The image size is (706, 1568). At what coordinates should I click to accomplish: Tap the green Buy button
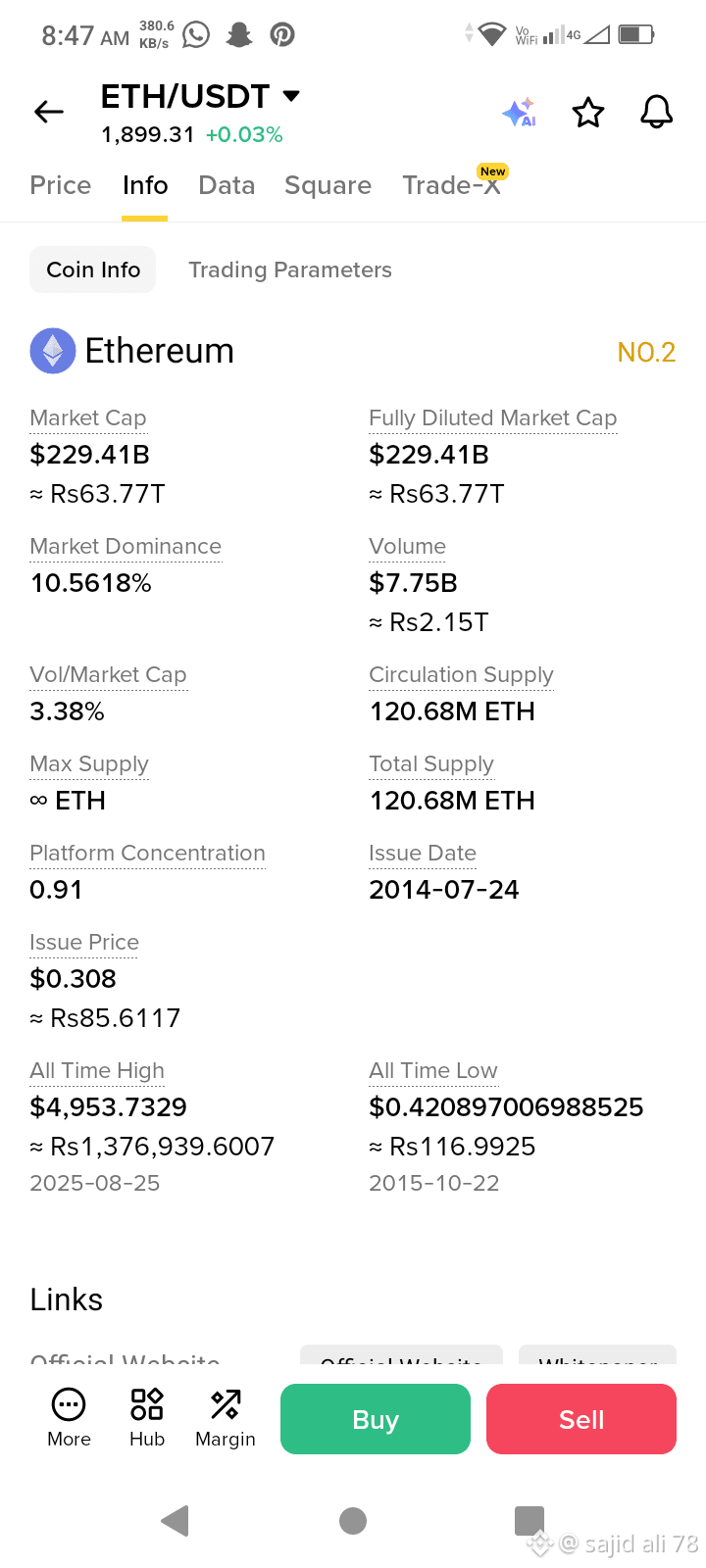[376, 1419]
